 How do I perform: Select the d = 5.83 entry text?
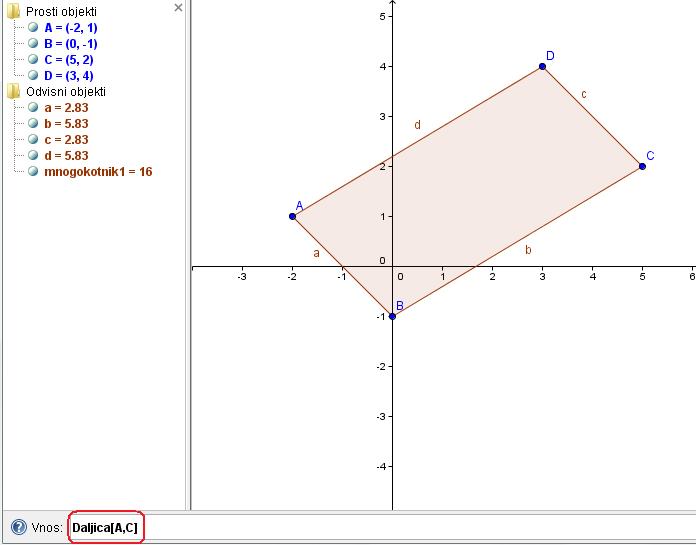click(66, 156)
